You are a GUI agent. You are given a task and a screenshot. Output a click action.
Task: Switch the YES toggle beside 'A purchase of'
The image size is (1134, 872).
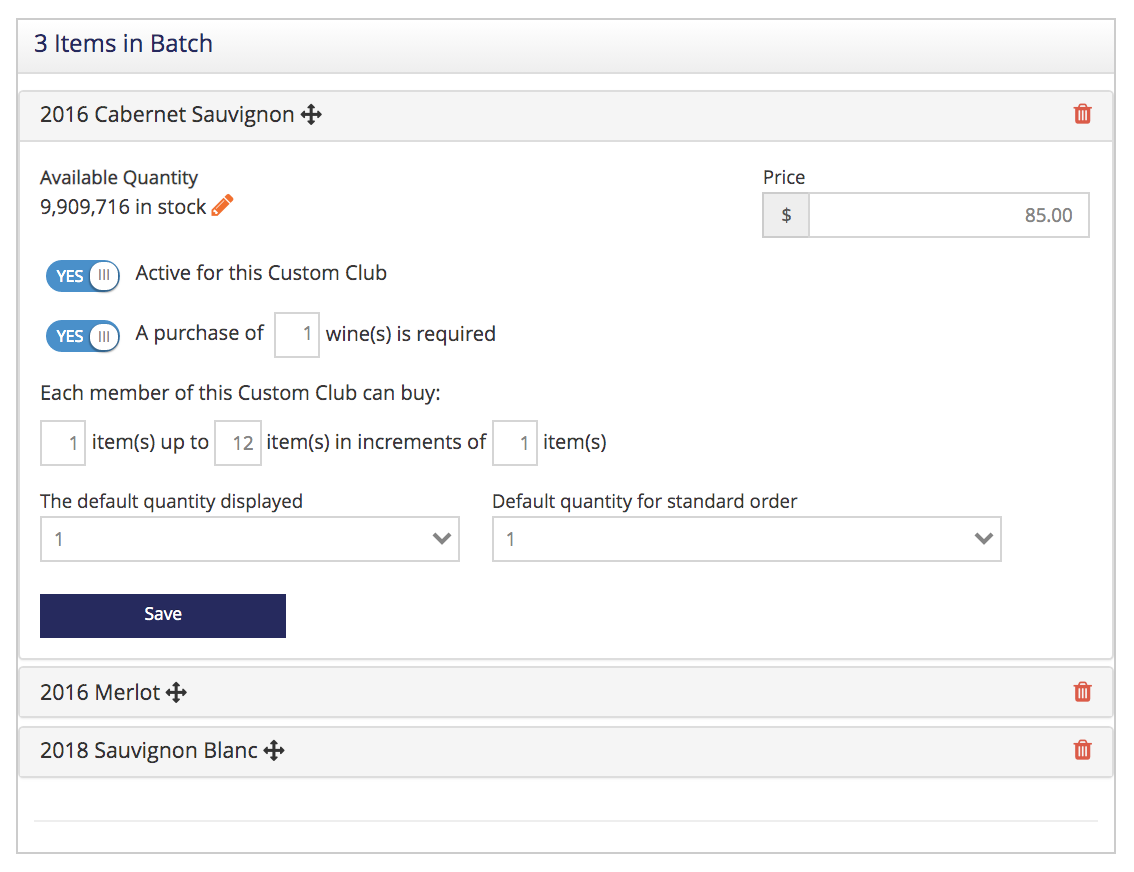(x=83, y=335)
